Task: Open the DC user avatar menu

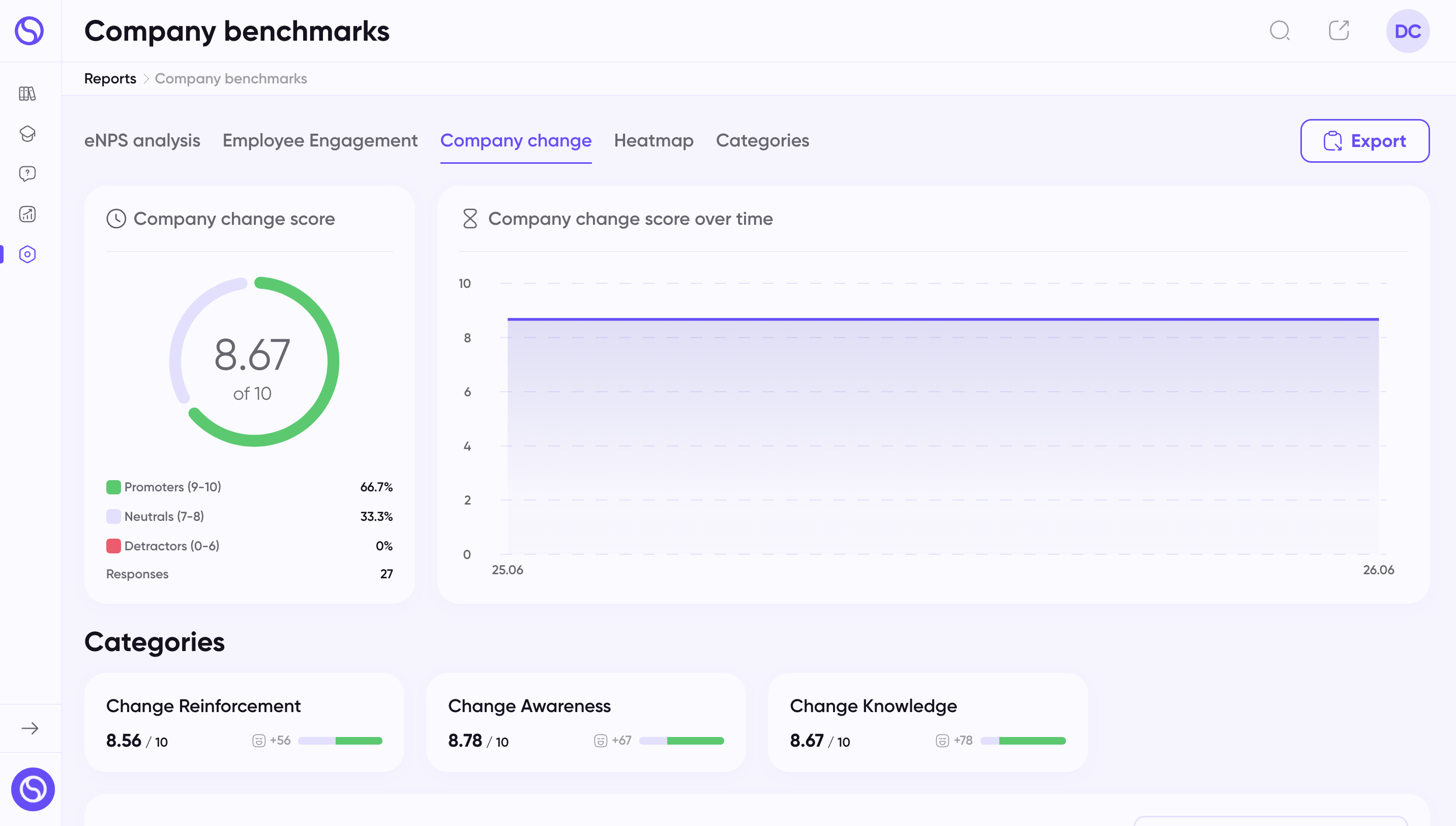Action: click(1408, 31)
